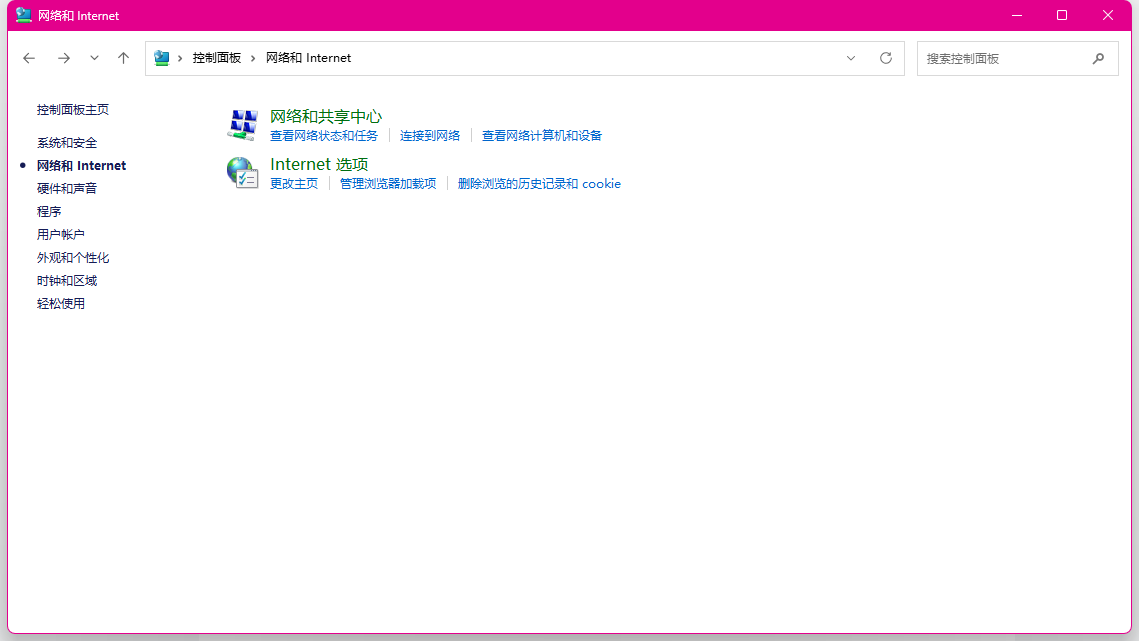1139x641 pixels.
Task: Click the control panel icon in address bar
Action: 161,58
